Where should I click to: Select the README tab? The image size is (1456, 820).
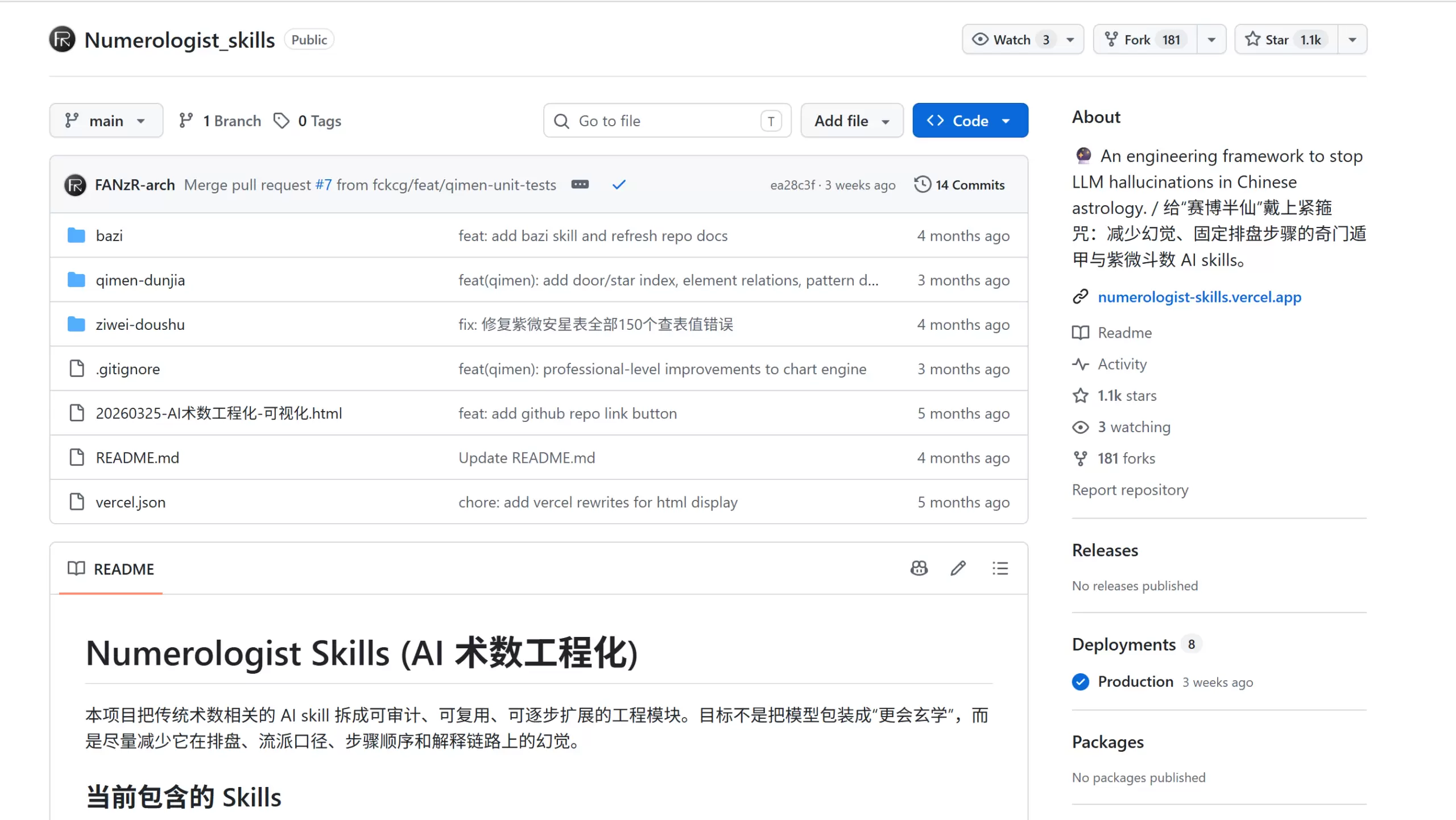[111, 569]
